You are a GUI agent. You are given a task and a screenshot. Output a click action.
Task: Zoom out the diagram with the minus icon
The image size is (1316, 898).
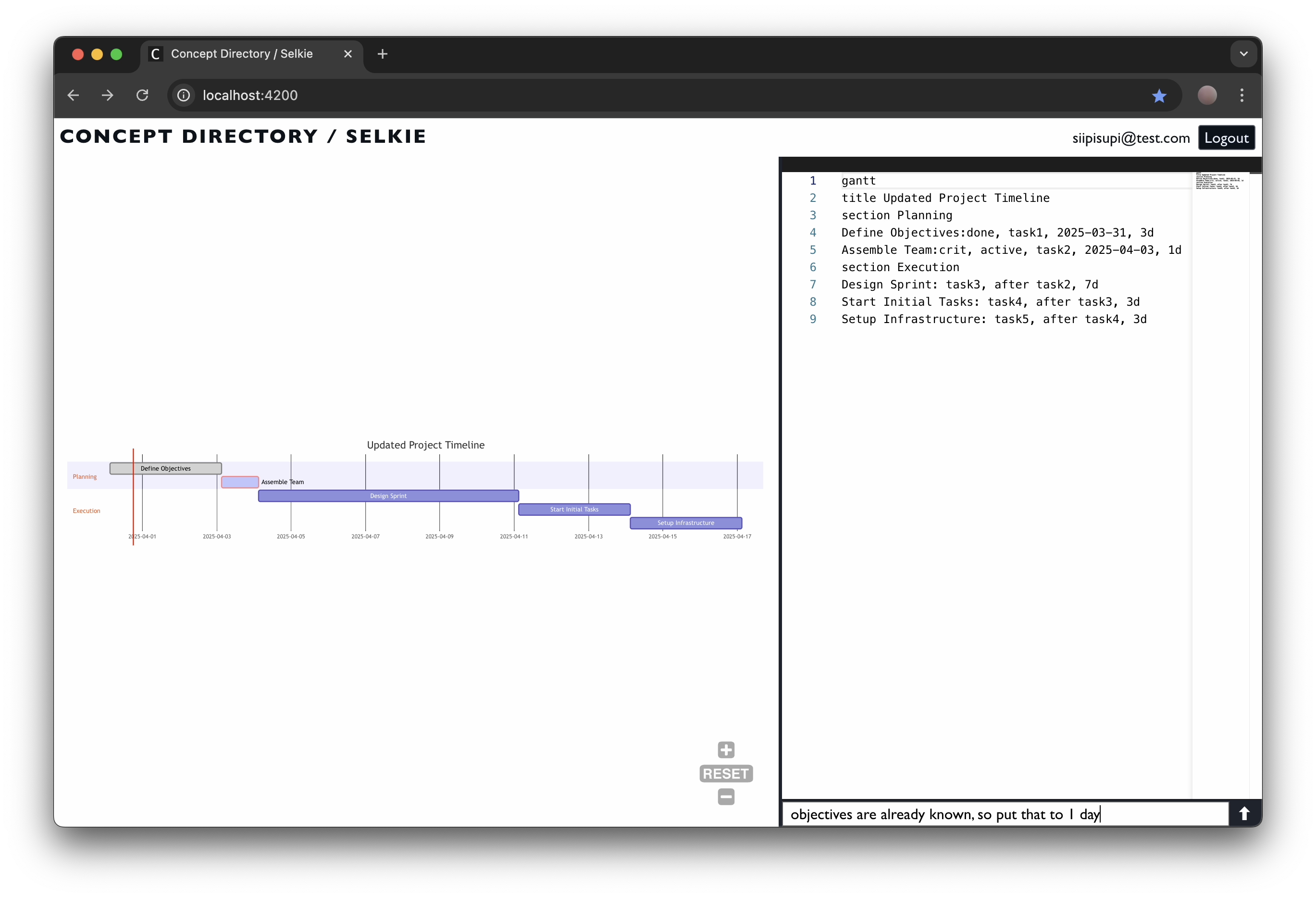tap(726, 797)
